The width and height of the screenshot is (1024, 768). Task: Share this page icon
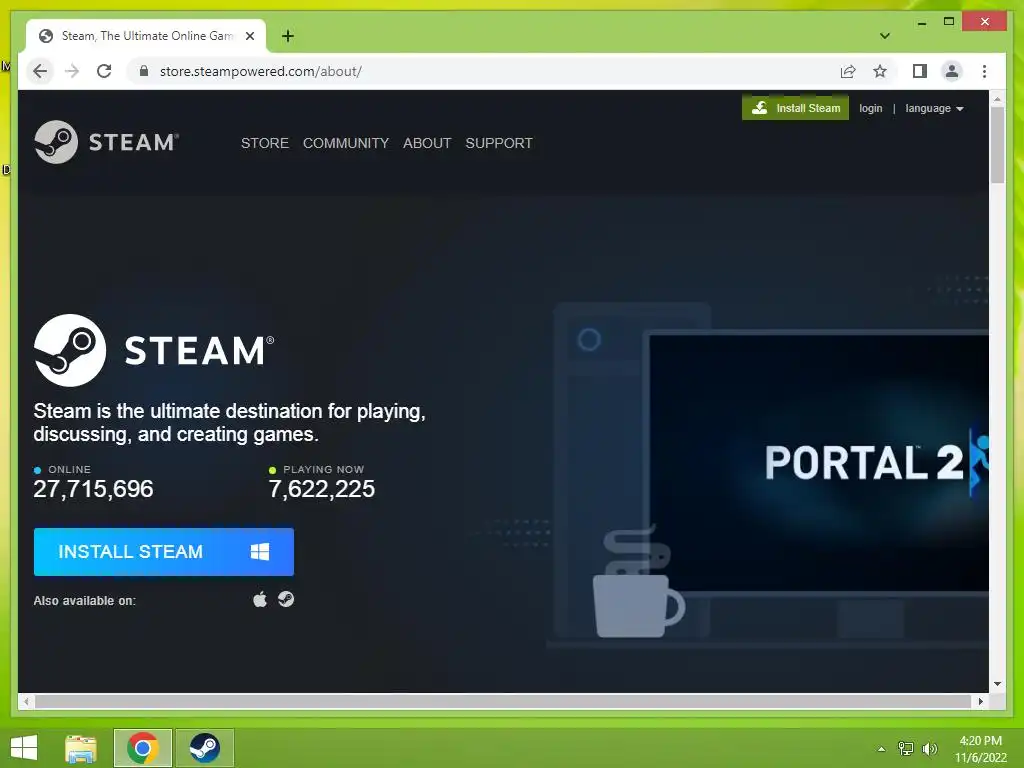[x=848, y=71]
